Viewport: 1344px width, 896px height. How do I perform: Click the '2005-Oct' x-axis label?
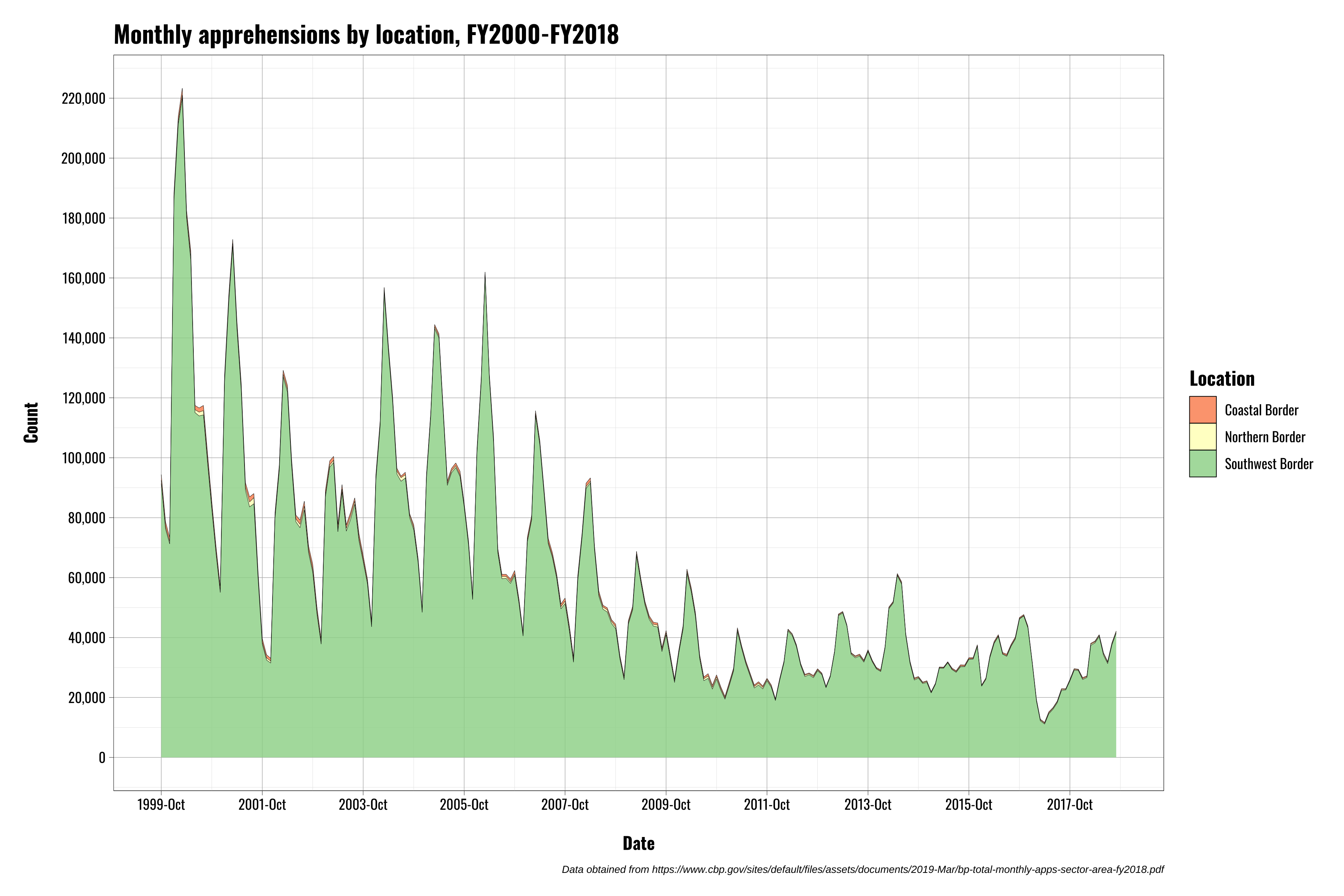click(x=464, y=805)
